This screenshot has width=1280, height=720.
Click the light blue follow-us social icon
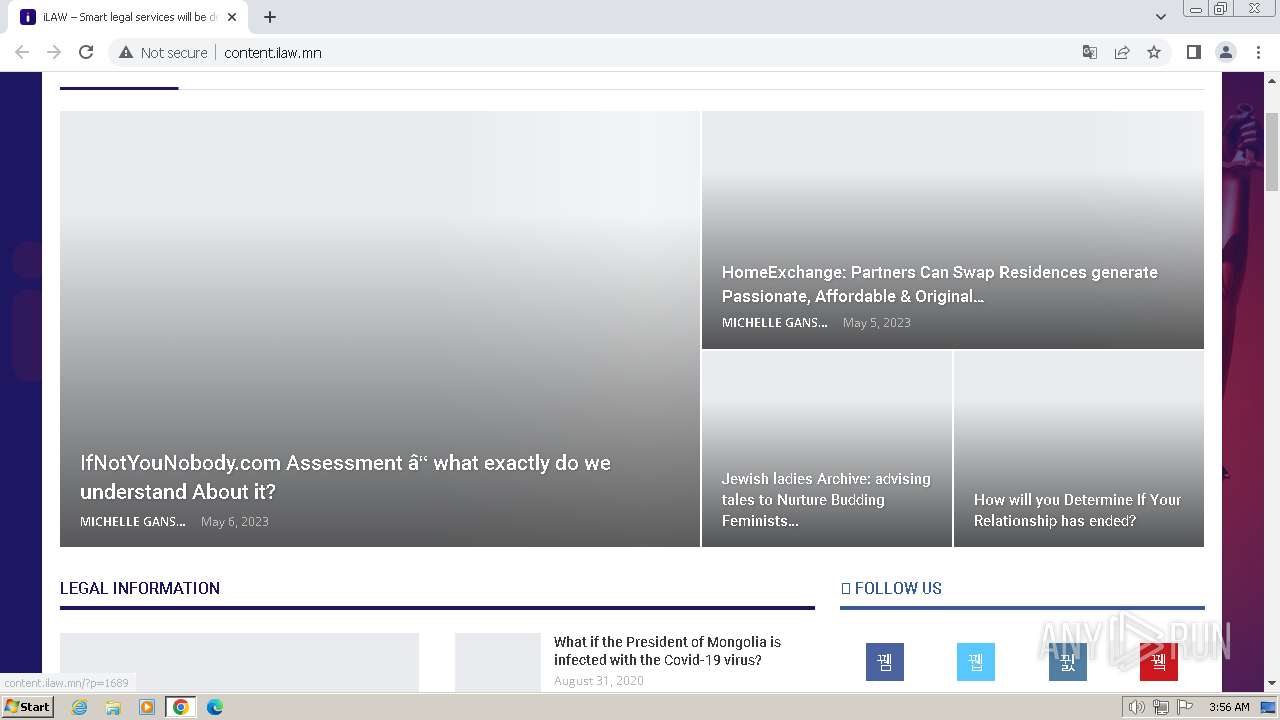pos(976,662)
